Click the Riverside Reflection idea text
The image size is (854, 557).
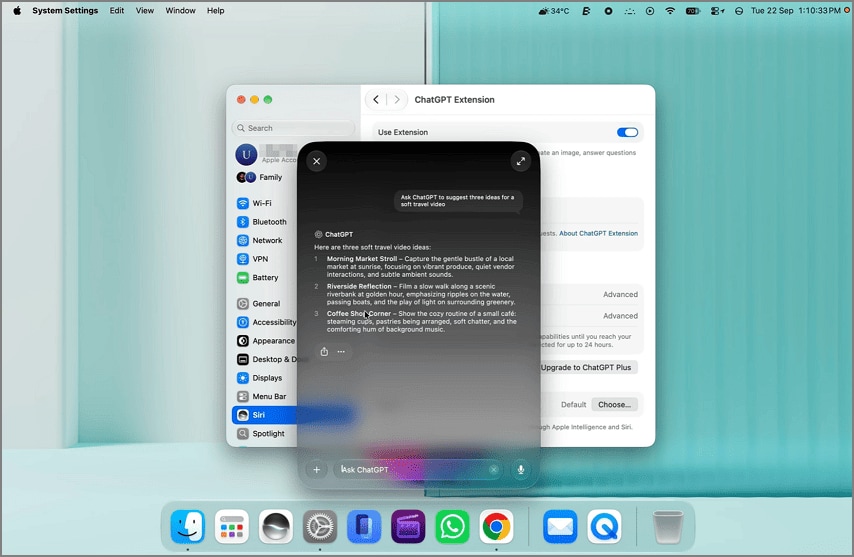[420, 294]
